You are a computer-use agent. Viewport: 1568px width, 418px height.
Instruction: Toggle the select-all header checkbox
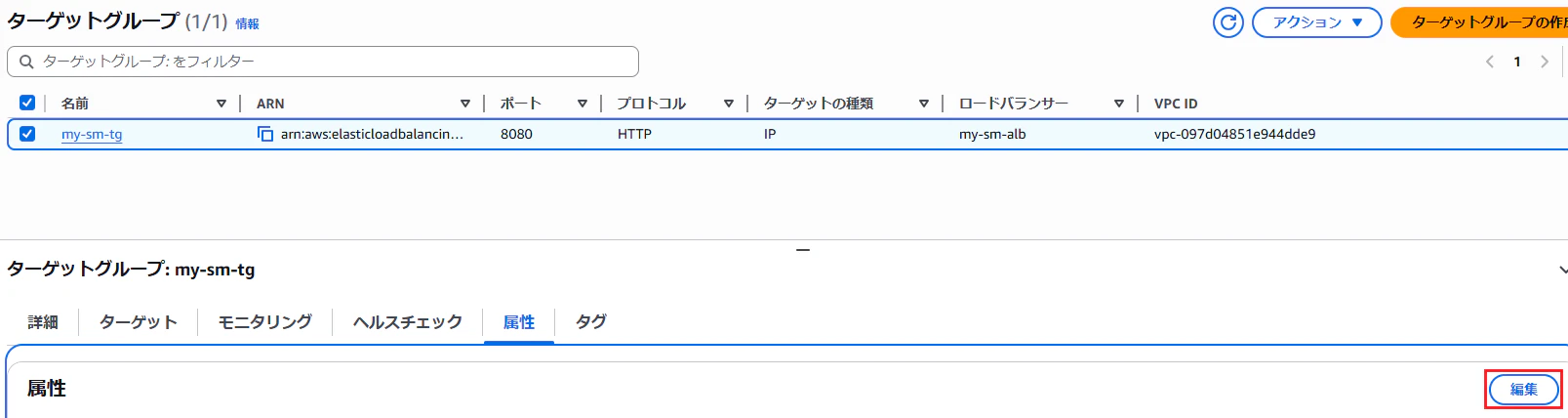tap(27, 103)
